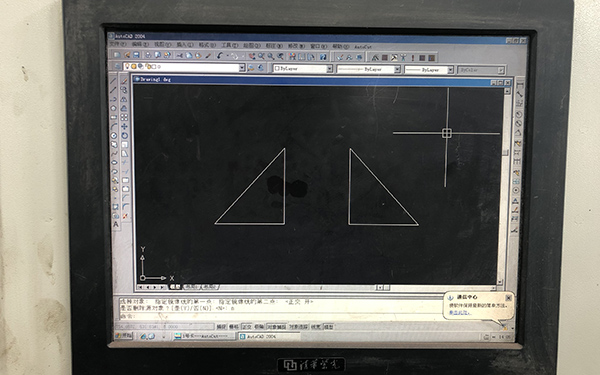Toggle 正交 (Ortho) in status bar

click(x=247, y=326)
